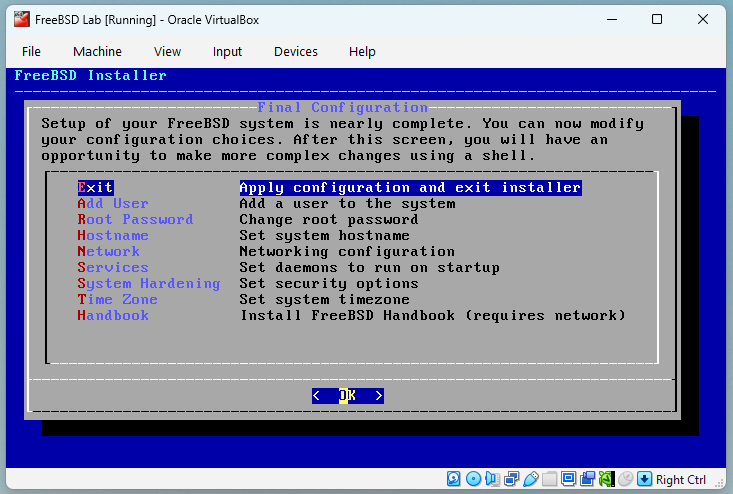
Task: Click the green CPU execution status icon
Action: tap(606, 479)
